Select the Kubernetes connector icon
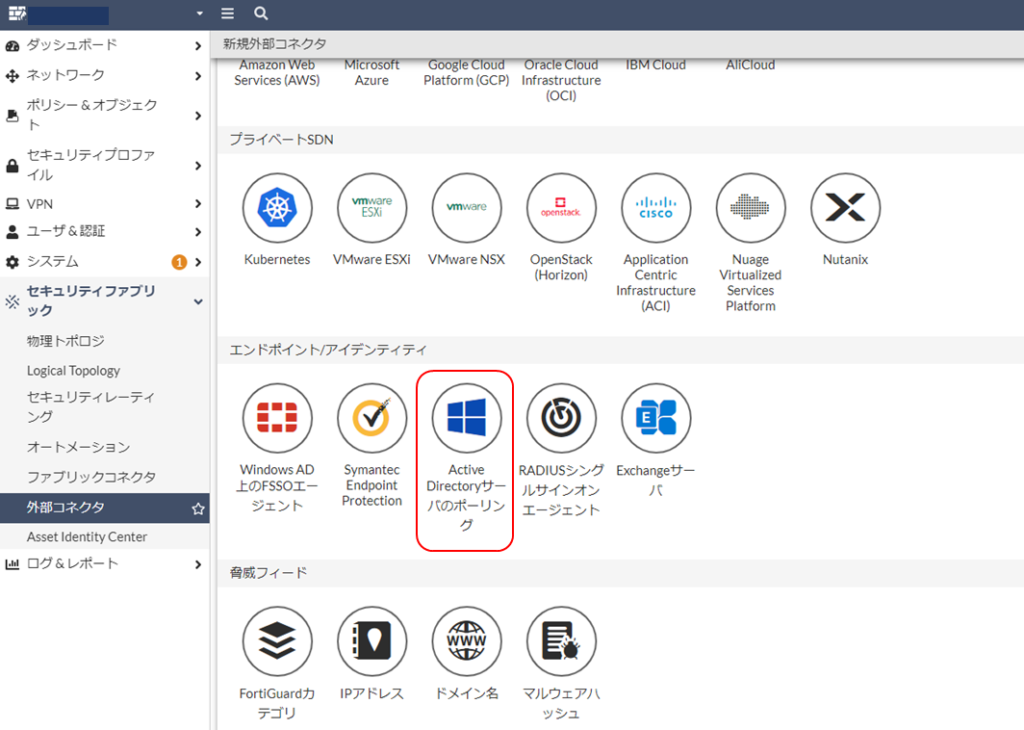Image resolution: width=1024 pixels, height=730 pixels. 277,208
